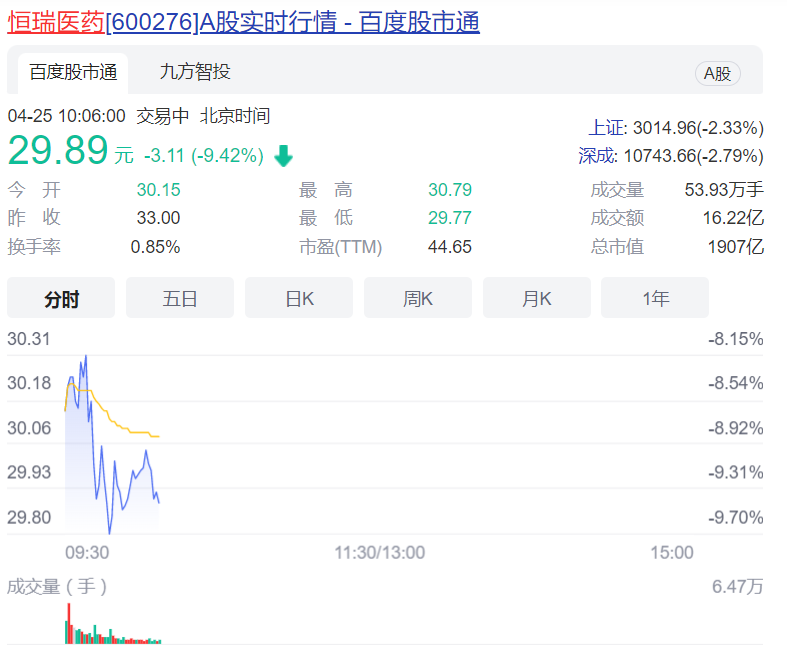Select the 五日 chart view
The image size is (787, 656).
point(180,298)
